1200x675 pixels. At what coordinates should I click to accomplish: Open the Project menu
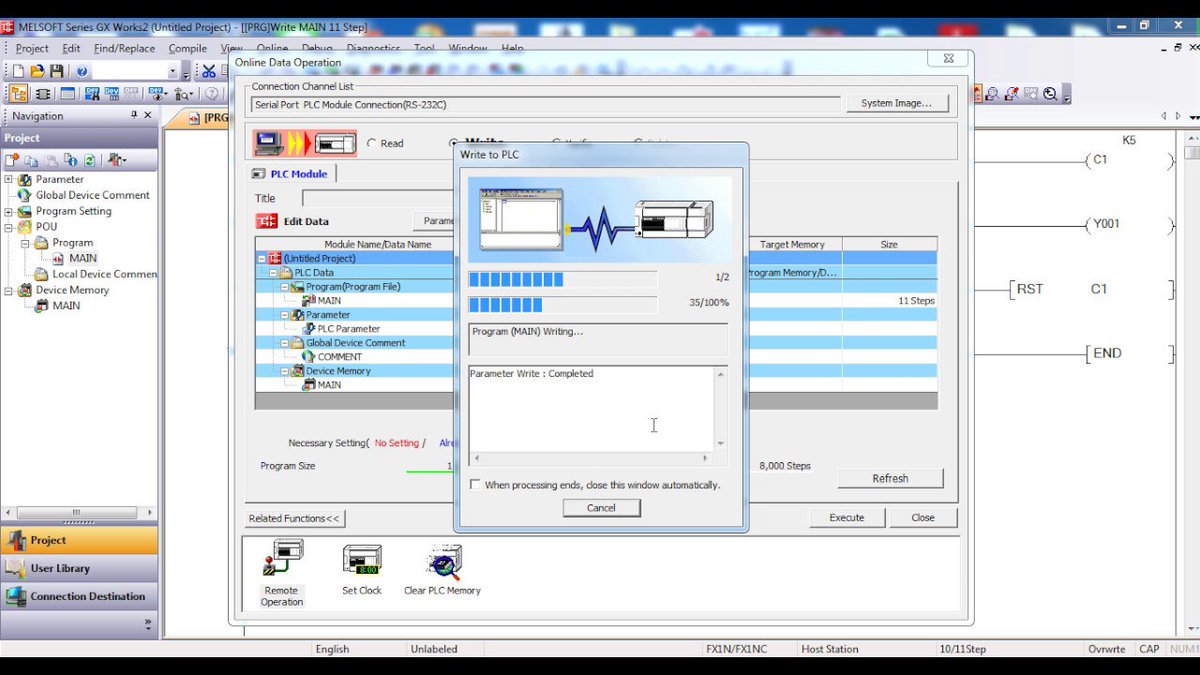tap(32, 48)
